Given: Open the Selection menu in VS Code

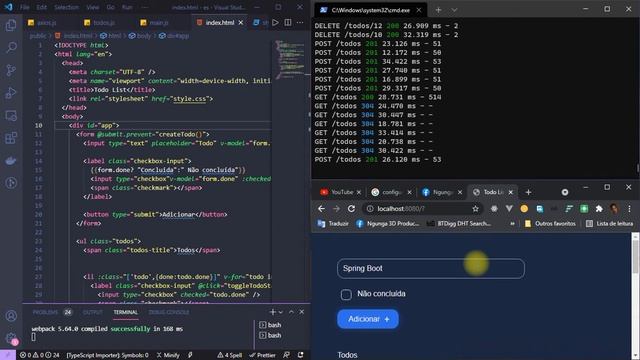Looking at the screenshot, I should [66, 7].
